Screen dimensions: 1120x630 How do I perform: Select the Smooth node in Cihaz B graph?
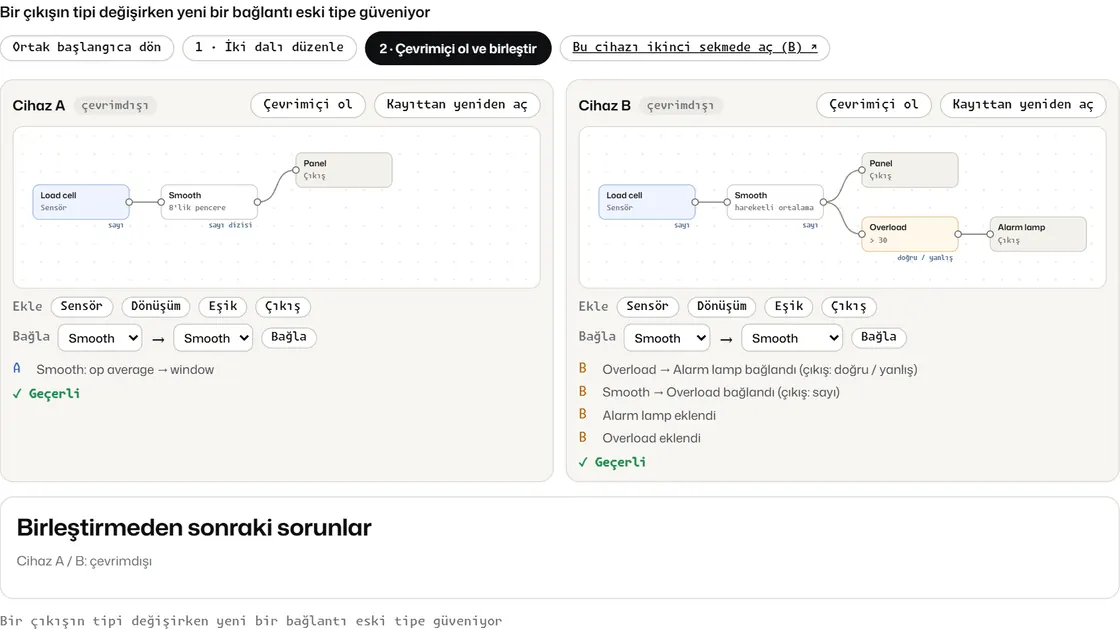(775, 201)
